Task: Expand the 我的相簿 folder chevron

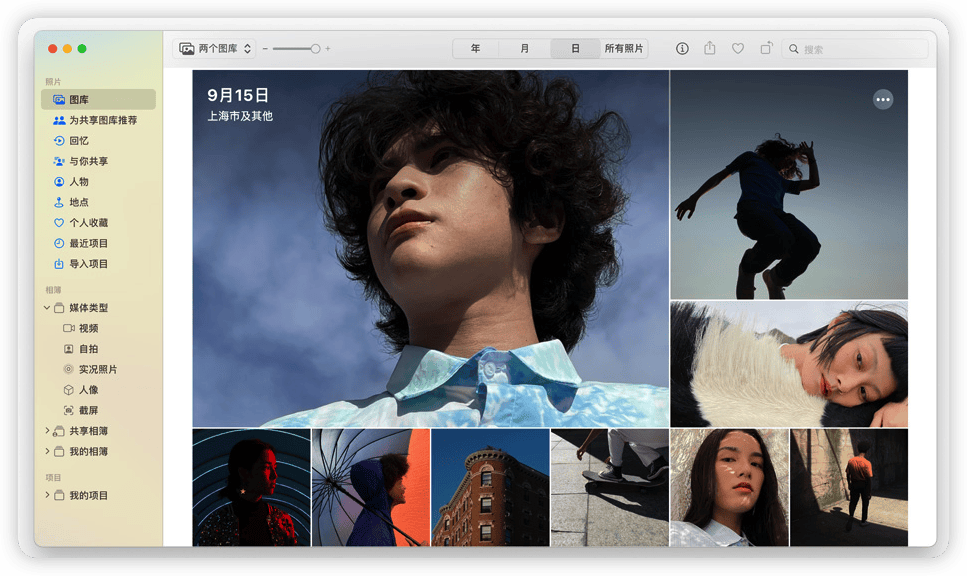Action: 47,451
